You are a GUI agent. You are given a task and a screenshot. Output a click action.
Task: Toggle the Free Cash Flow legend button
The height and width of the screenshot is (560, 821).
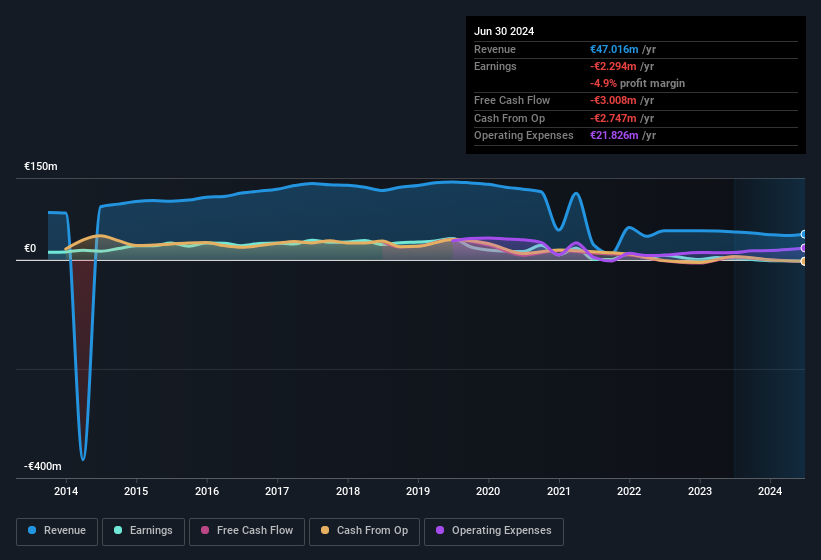pyautogui.click(x=247, y=531)
